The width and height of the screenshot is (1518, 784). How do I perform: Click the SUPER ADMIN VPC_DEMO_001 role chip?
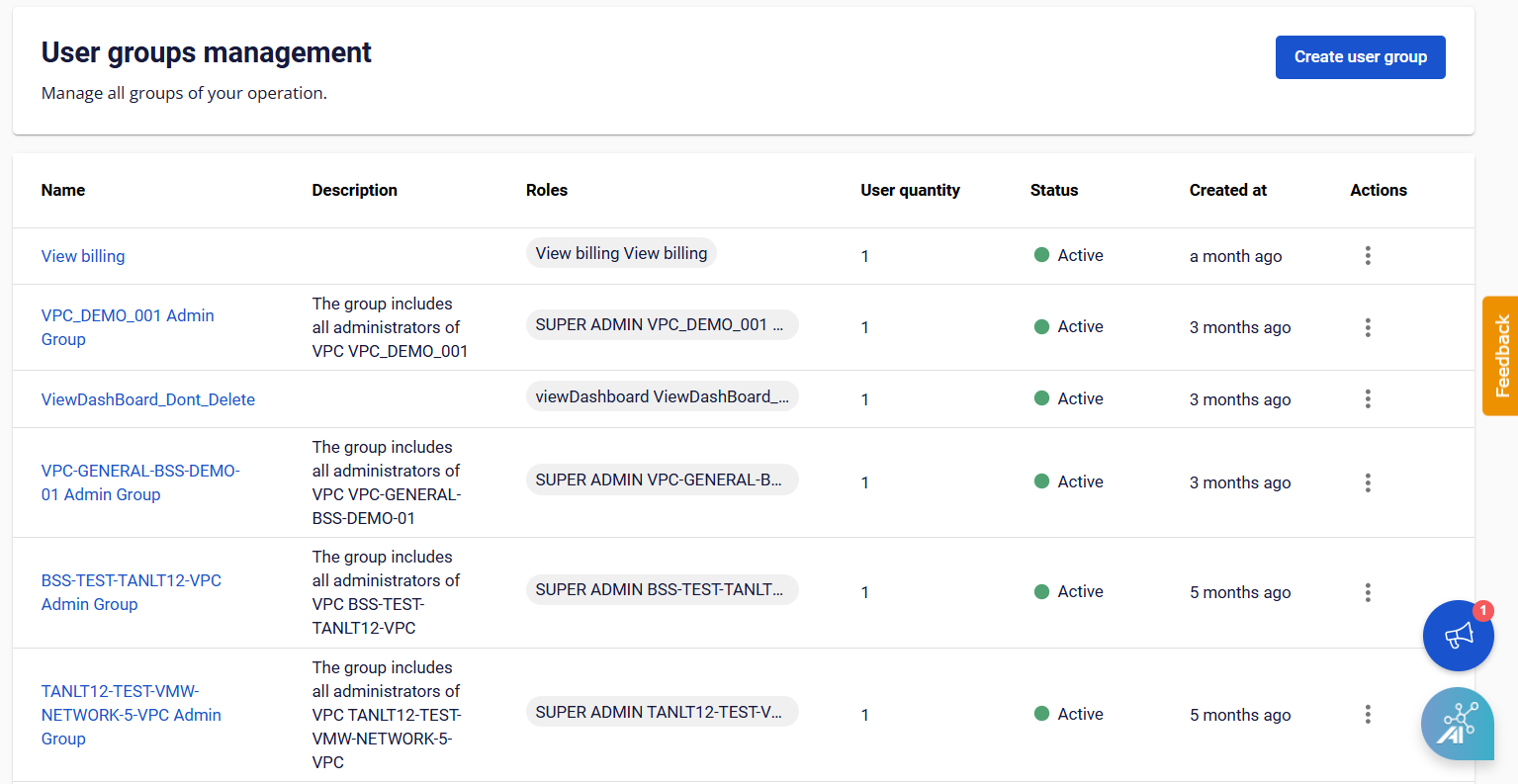(x=662, y=324)
